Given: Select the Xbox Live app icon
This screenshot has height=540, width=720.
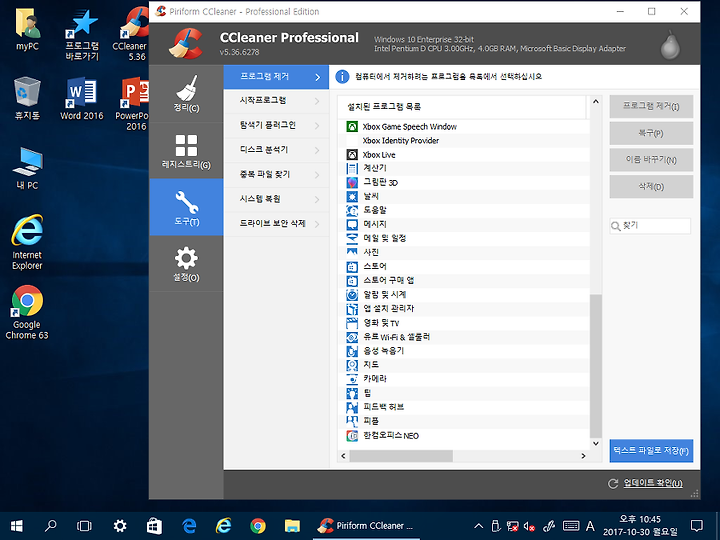Looking at the screenshot, I should click(352, 155).
